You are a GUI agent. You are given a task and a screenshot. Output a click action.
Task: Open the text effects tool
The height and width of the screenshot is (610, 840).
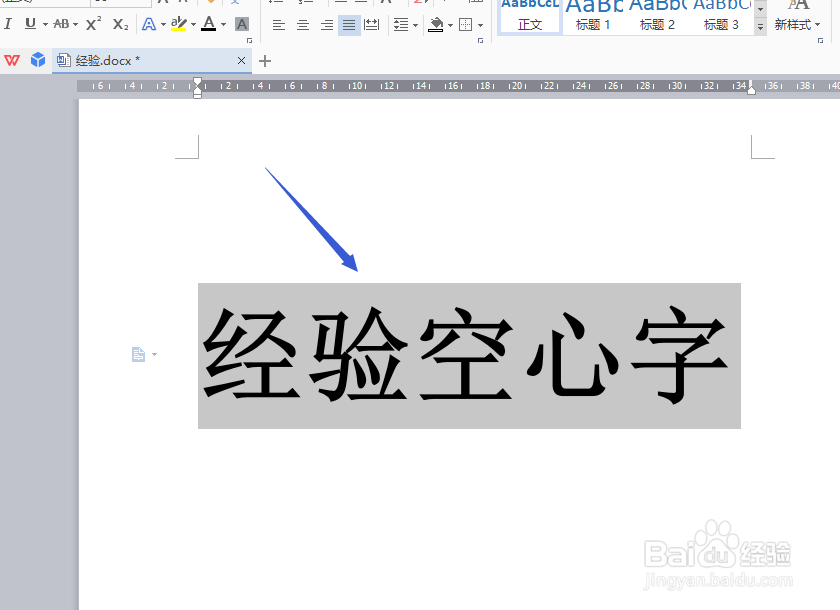(148, 23)
